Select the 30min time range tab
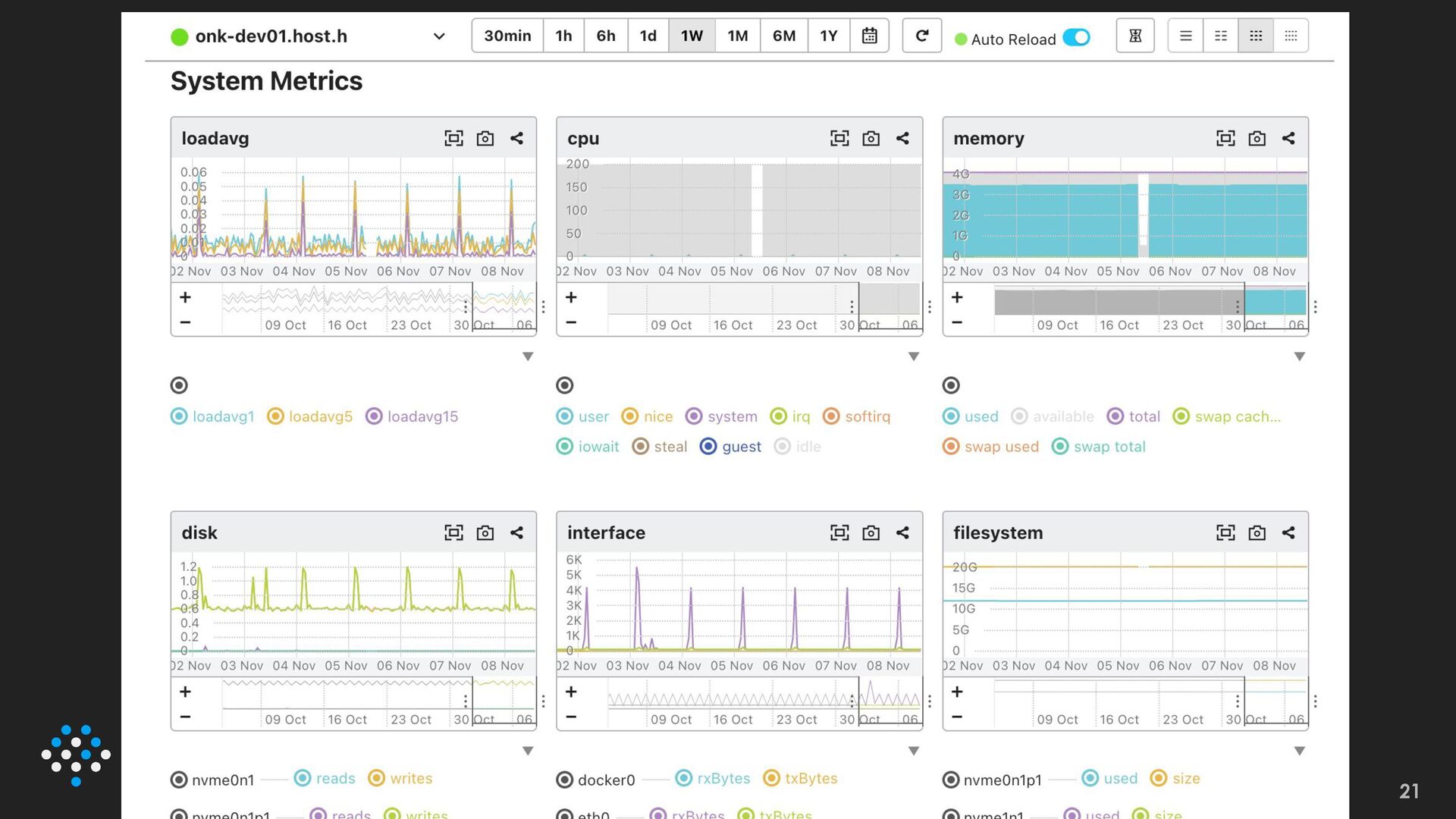1456x819 pixels. (507, 36)
